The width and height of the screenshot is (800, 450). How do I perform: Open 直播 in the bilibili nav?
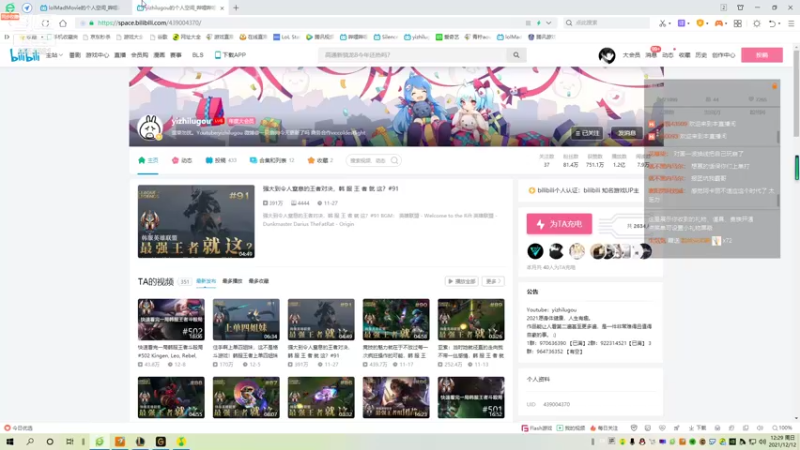coord(120,55)
